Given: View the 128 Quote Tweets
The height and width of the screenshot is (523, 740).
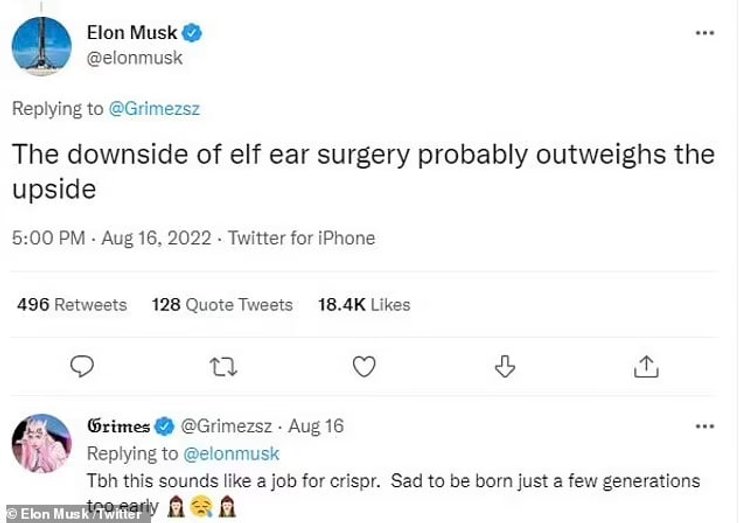Looking at the screenshot, I should 222,304.
